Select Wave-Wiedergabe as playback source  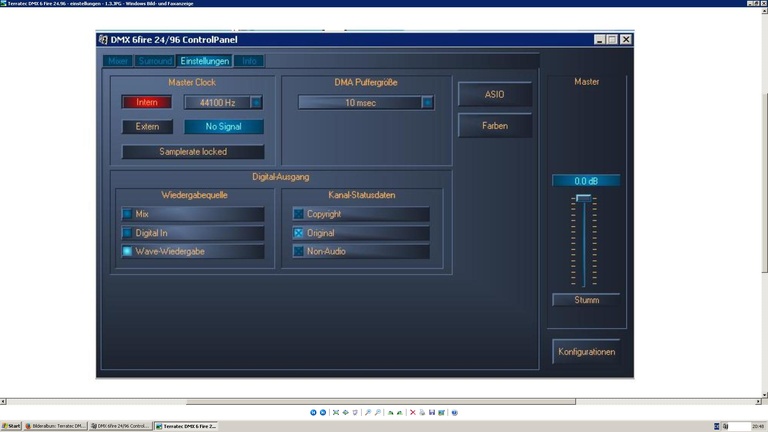(x=127, y=251)
